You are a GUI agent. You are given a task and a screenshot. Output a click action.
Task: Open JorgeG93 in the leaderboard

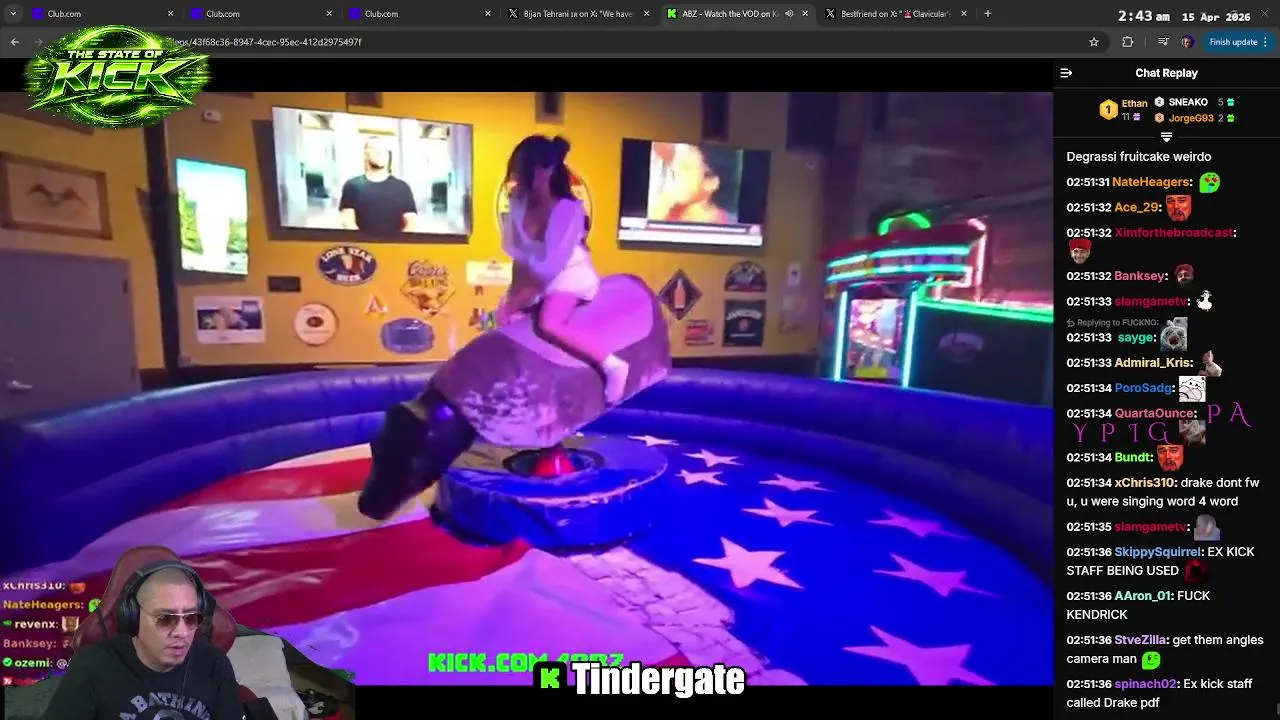(x=1191, y=118)
